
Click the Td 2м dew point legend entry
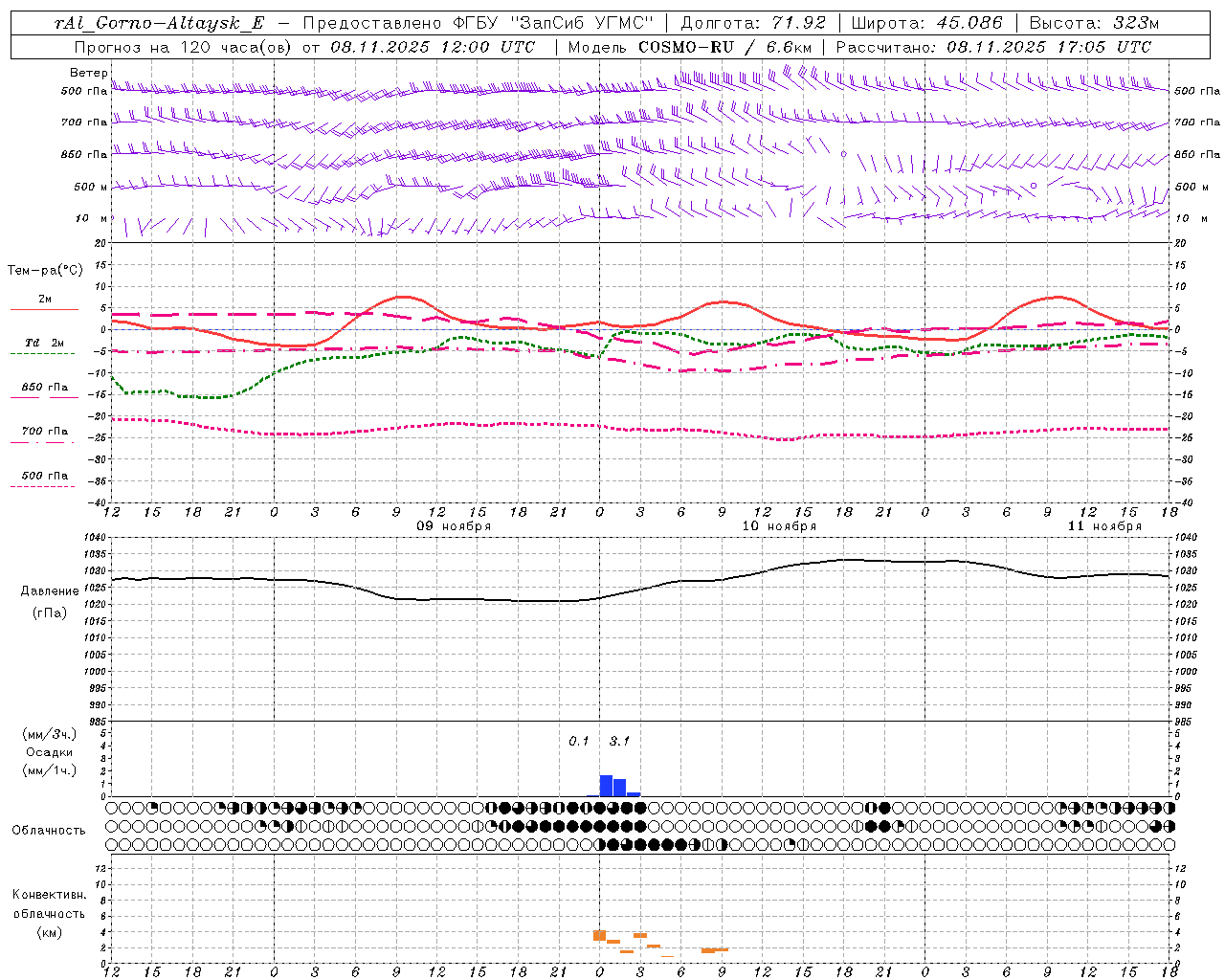point(44,343)
